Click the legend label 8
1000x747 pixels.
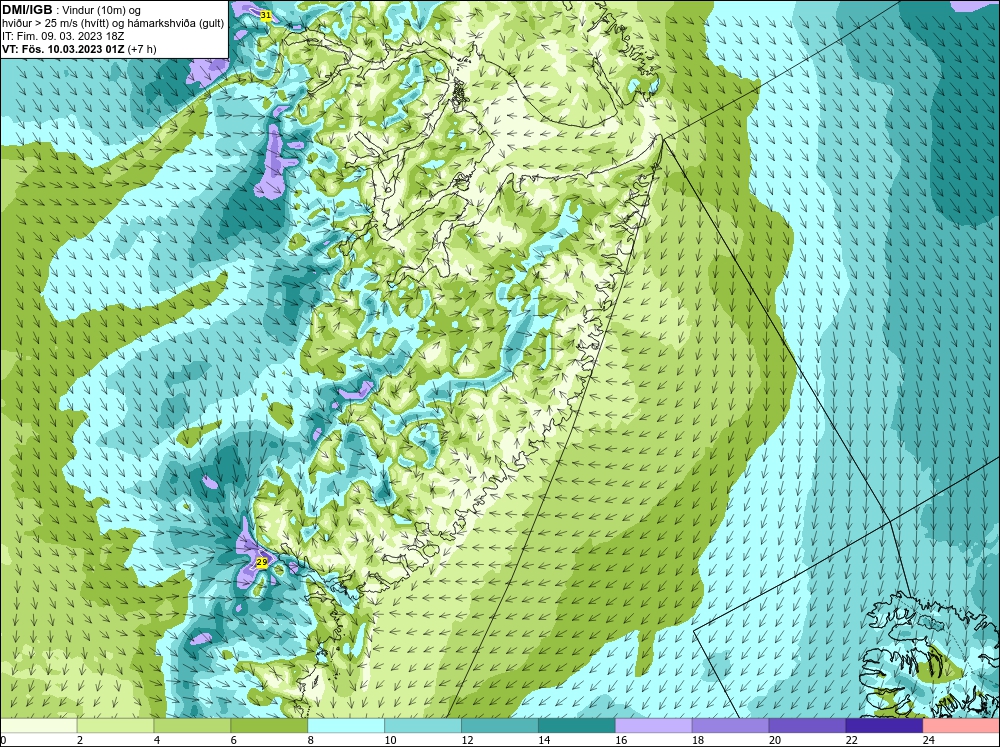click(x=311, y=740)
